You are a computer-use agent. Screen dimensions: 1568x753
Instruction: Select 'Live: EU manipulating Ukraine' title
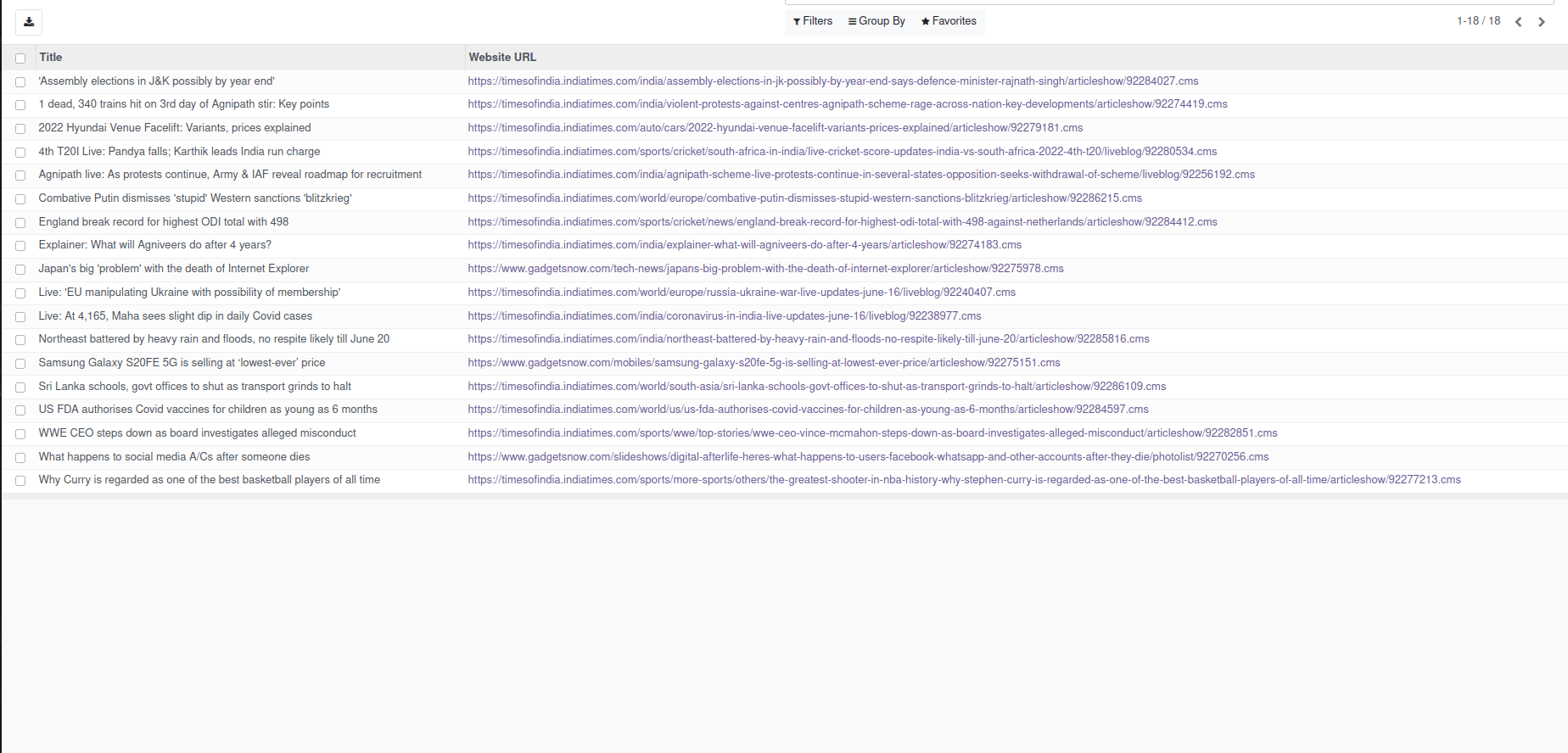point(189,293)
